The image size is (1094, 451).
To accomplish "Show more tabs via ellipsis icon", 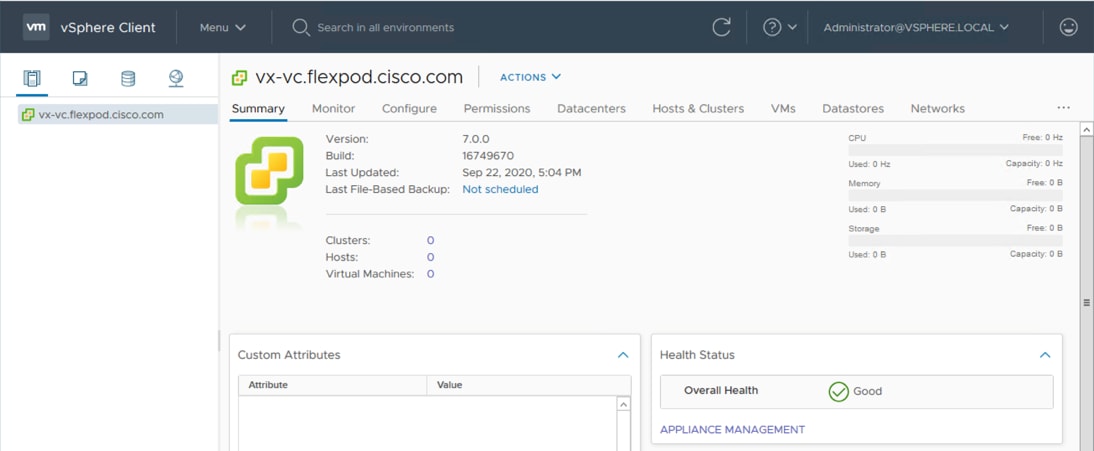I will 1063,108.
